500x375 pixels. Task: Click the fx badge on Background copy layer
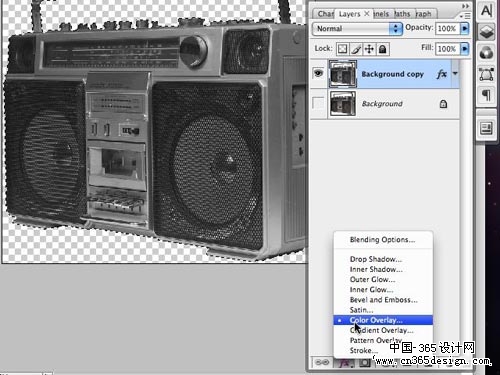click(x=442, y=74)
